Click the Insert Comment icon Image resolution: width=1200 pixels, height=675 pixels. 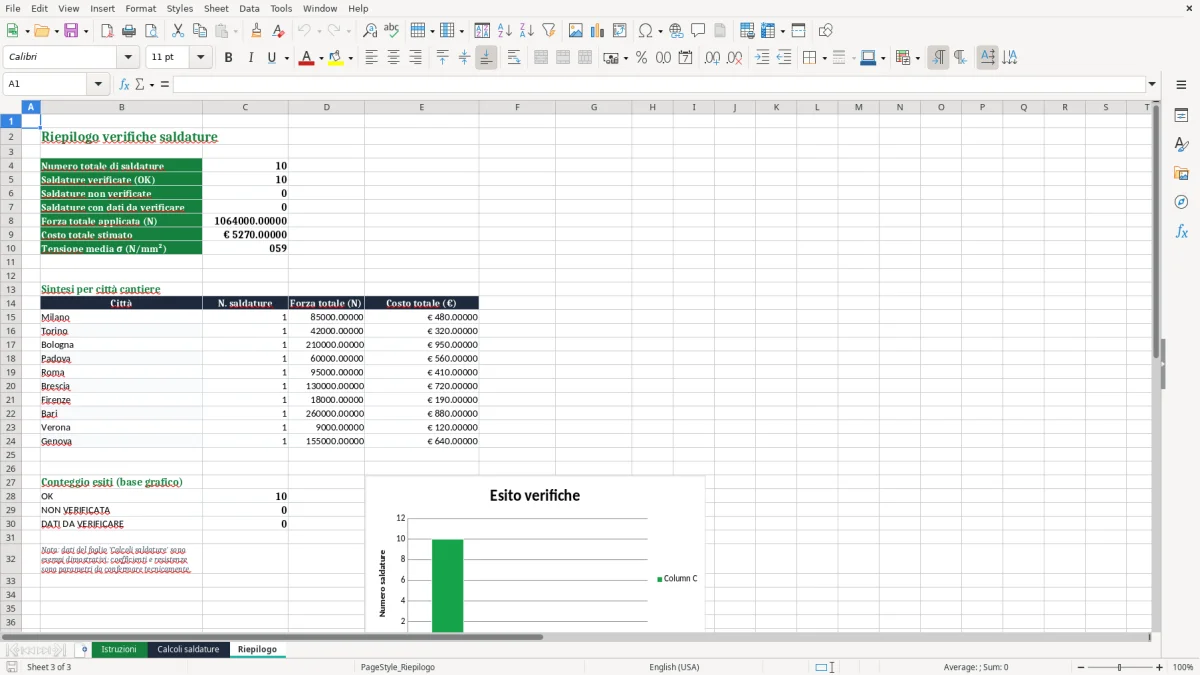pos(698,31)
